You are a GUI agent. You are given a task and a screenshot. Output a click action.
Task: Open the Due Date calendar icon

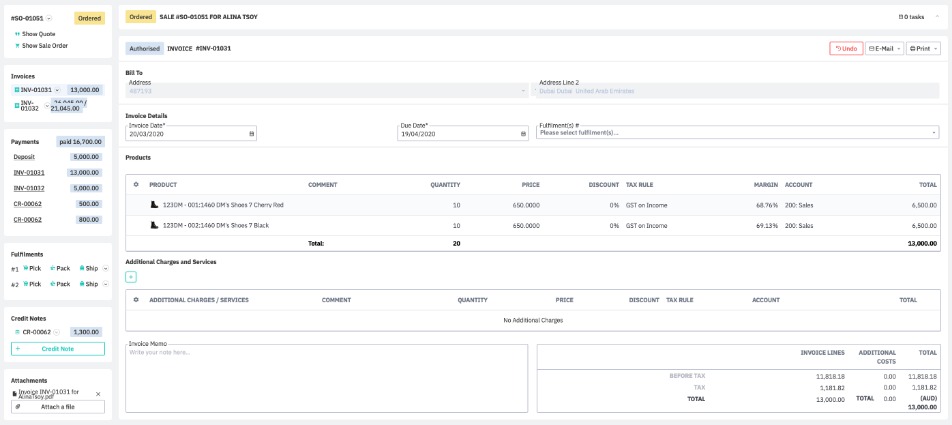[x=523, y=133]
